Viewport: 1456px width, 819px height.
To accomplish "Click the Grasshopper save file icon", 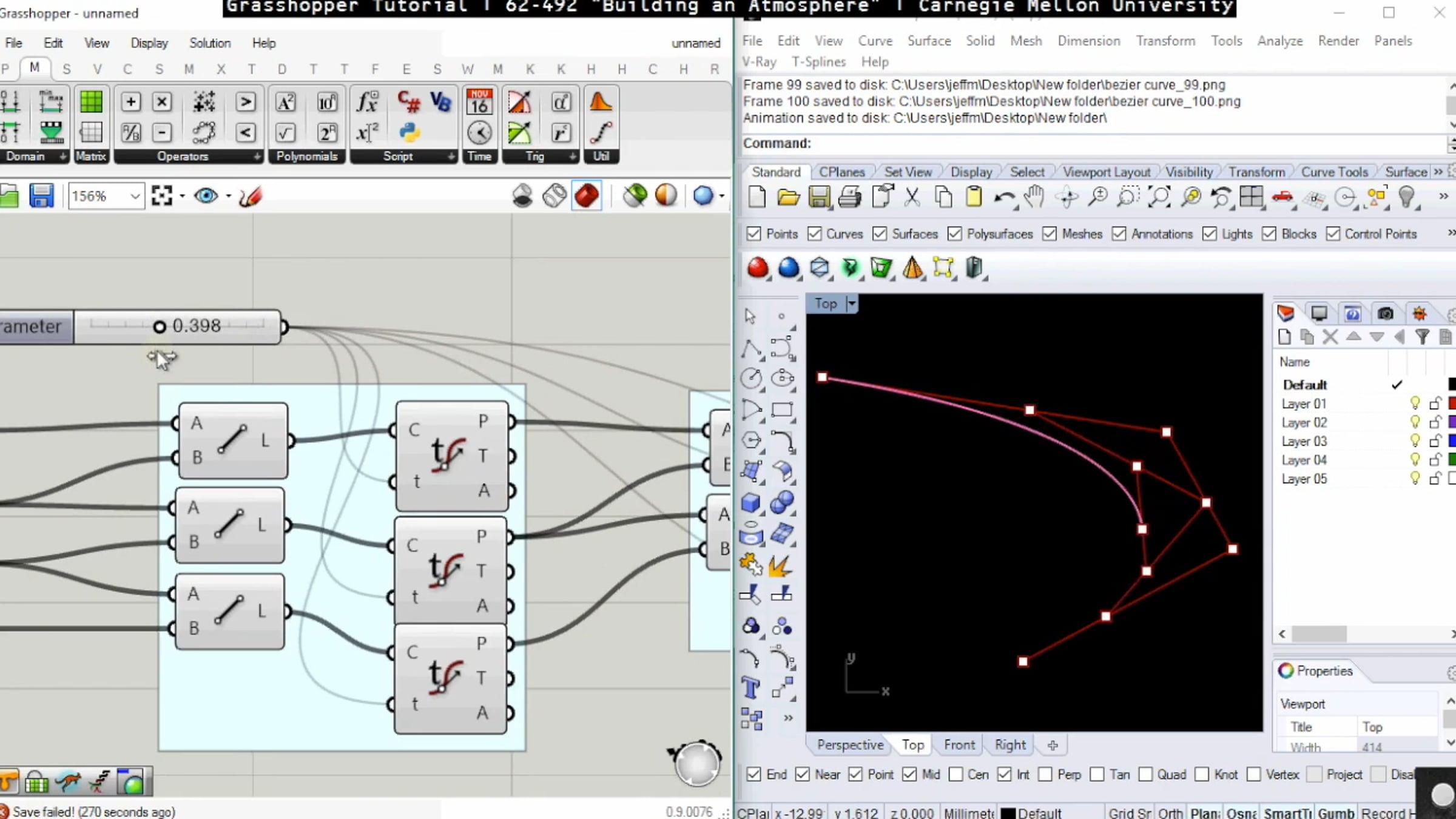I will (x=41, y=196).
